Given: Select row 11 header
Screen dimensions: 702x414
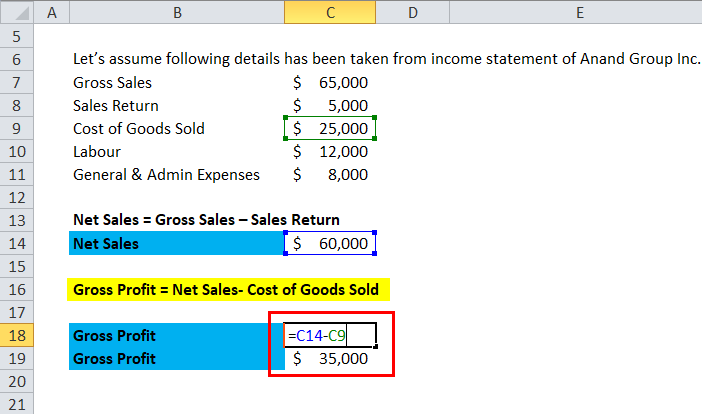Looking at the screenshot, I should 17,174.
